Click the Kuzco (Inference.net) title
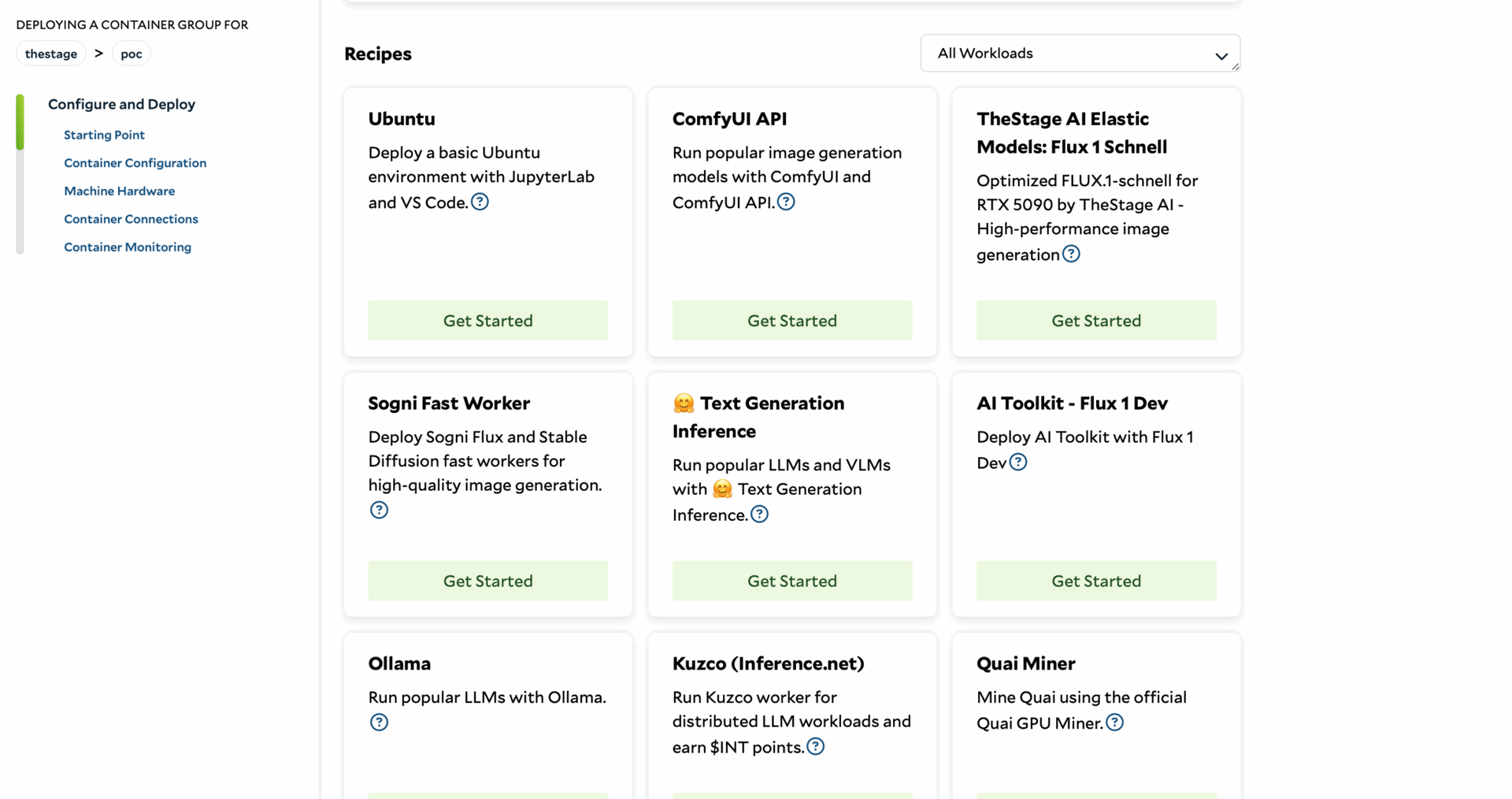Screen dimensions: 1512x799 coord(768,663)
